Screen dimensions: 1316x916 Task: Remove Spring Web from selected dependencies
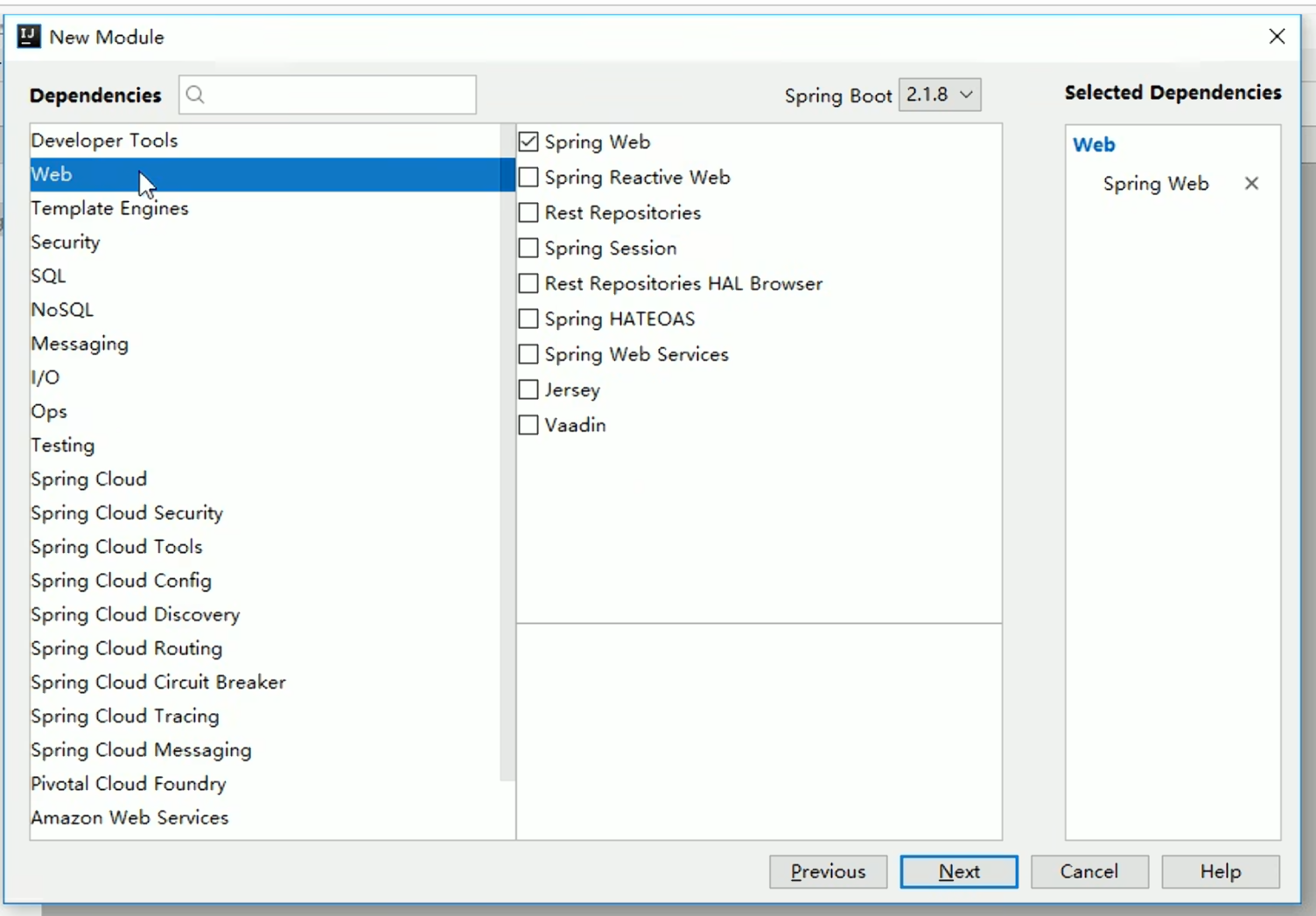[1251, 183]
